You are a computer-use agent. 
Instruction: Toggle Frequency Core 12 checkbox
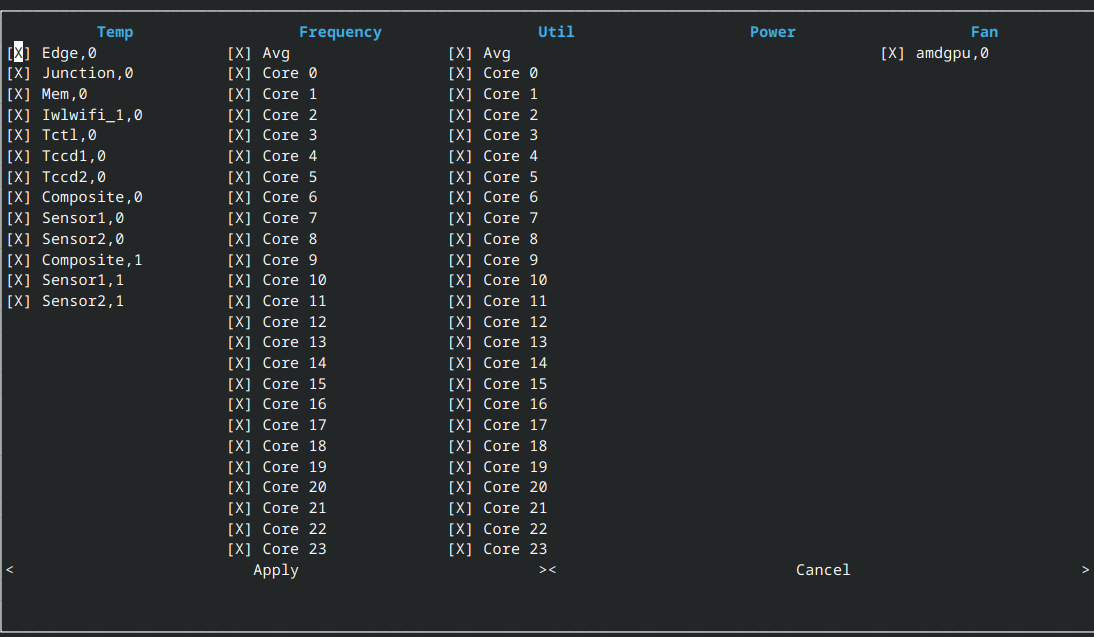(x=239, y=322)
